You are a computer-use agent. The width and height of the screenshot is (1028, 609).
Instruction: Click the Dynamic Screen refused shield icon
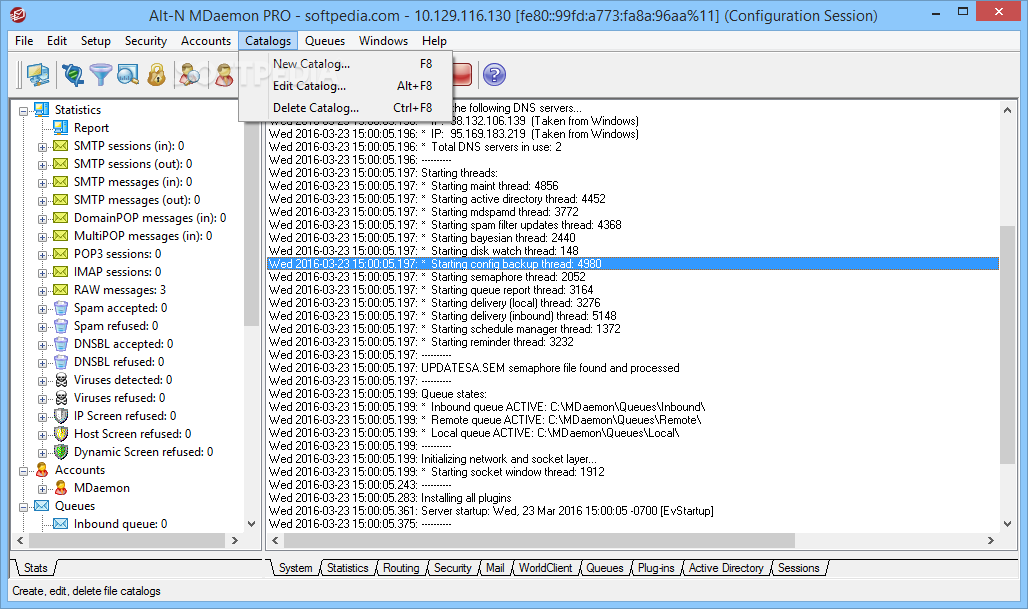pyautogui.click(x=61, y=452)
